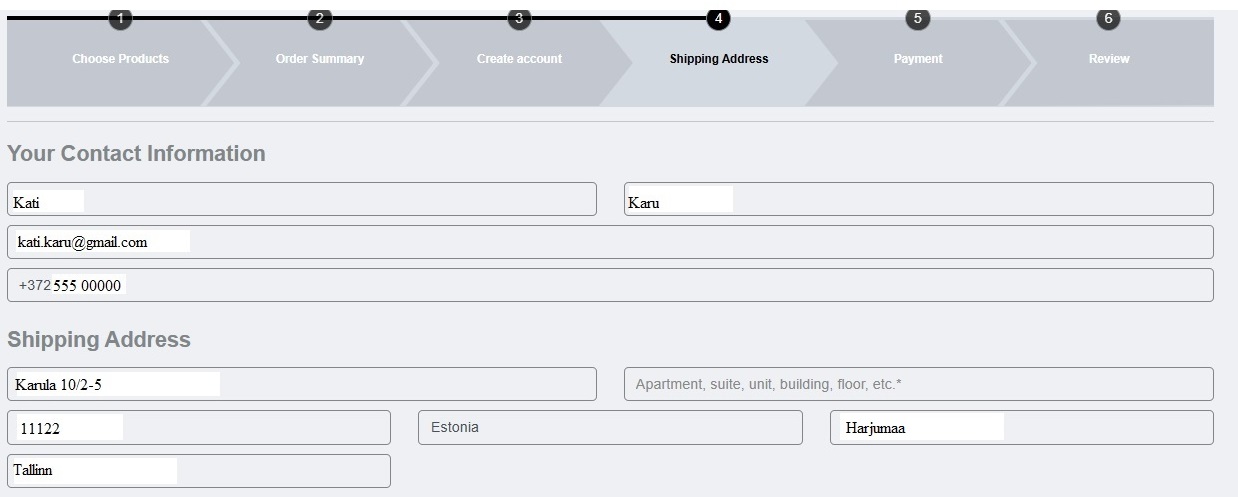The height and width of the screenshot is (497, 1238).
Task: Open the Estonia country selector
Action: point(610,427)
